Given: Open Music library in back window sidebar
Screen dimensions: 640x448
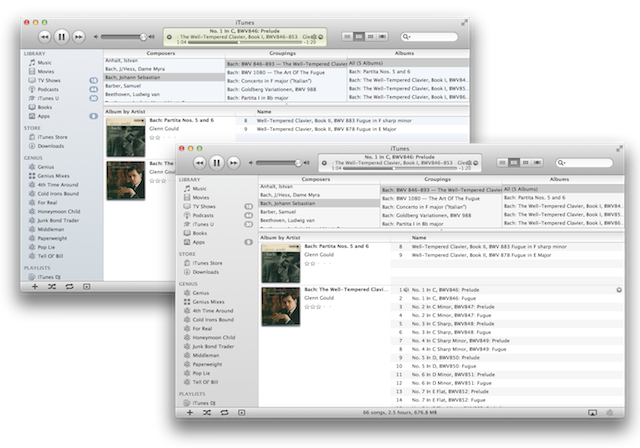Looking at the screenshot, I should pyautogui.click(x=44, y=62).
